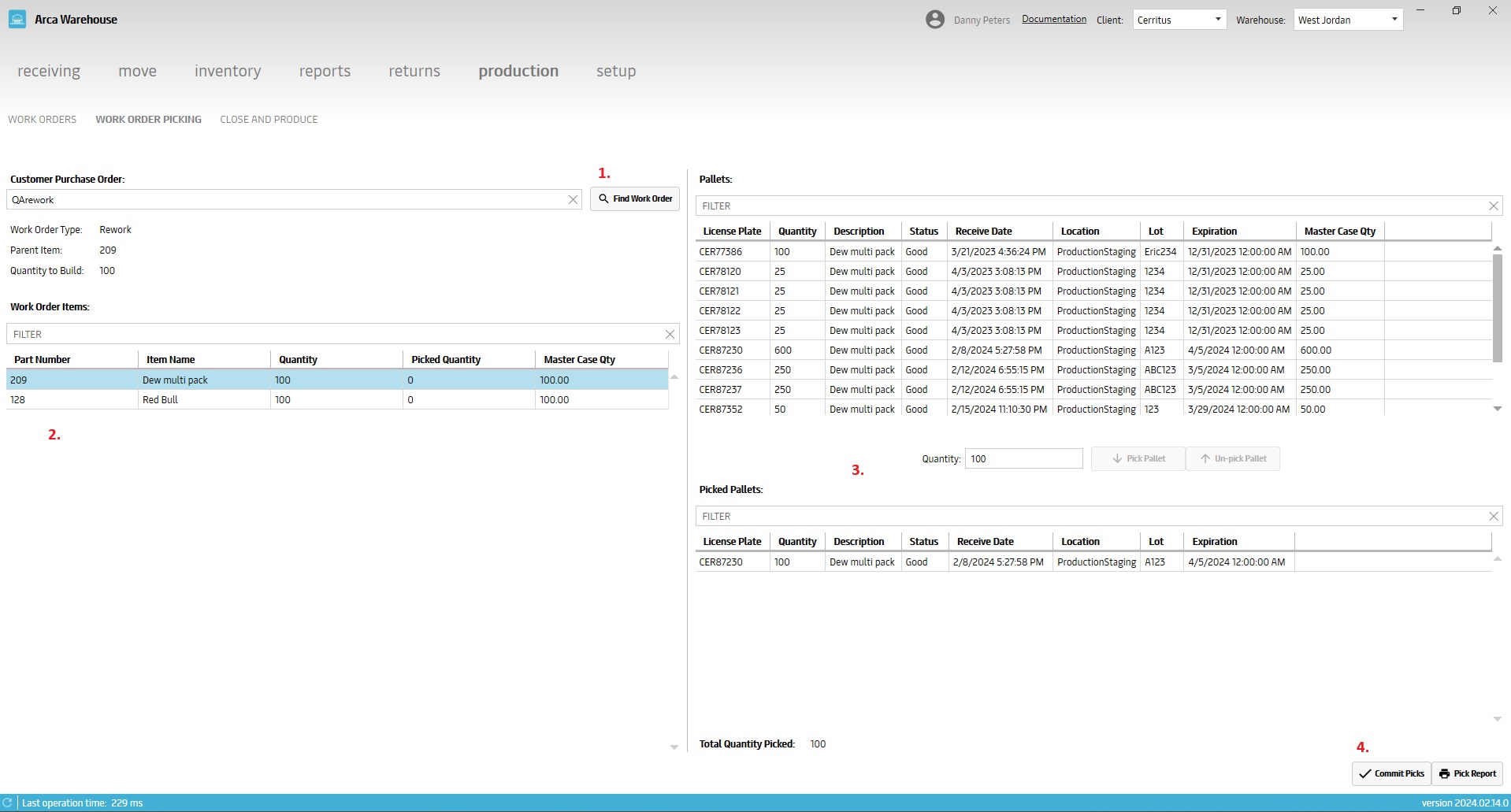Go to the production menu

518,71
